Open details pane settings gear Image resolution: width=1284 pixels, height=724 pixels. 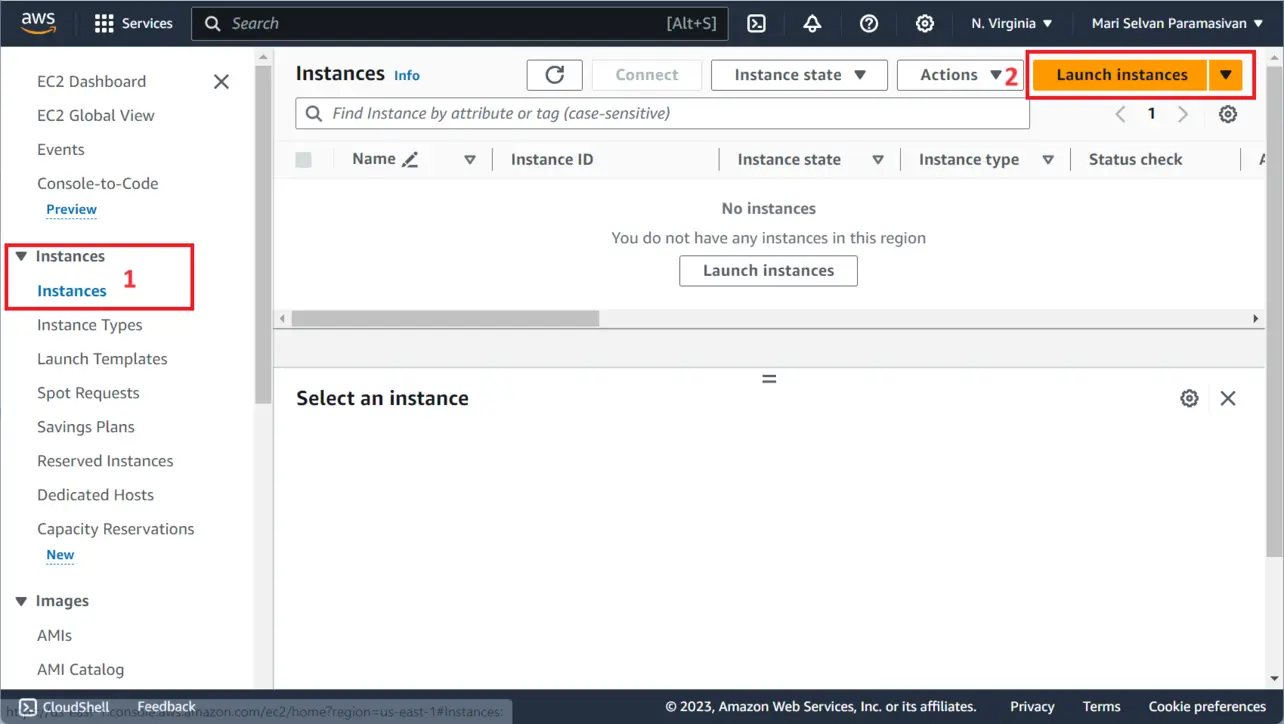(1189, 398)
